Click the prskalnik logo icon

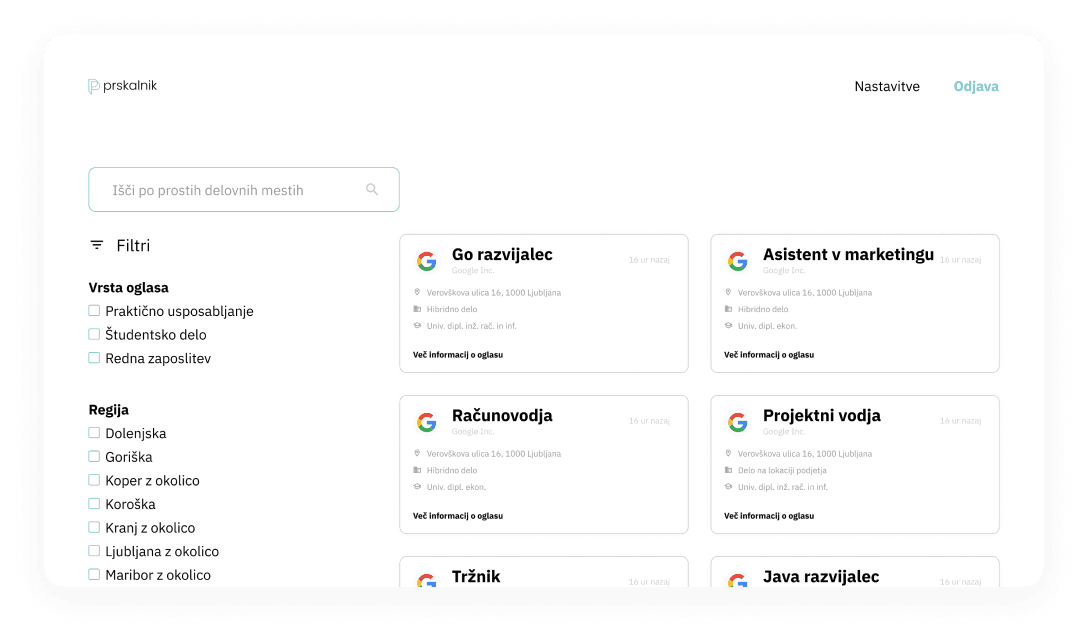(93, 85)
